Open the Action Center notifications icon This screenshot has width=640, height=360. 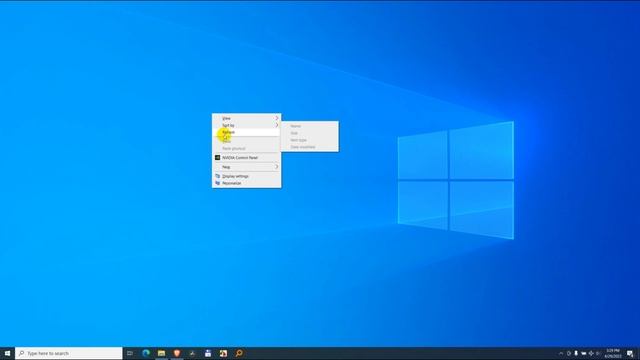(x=631, y=353)
